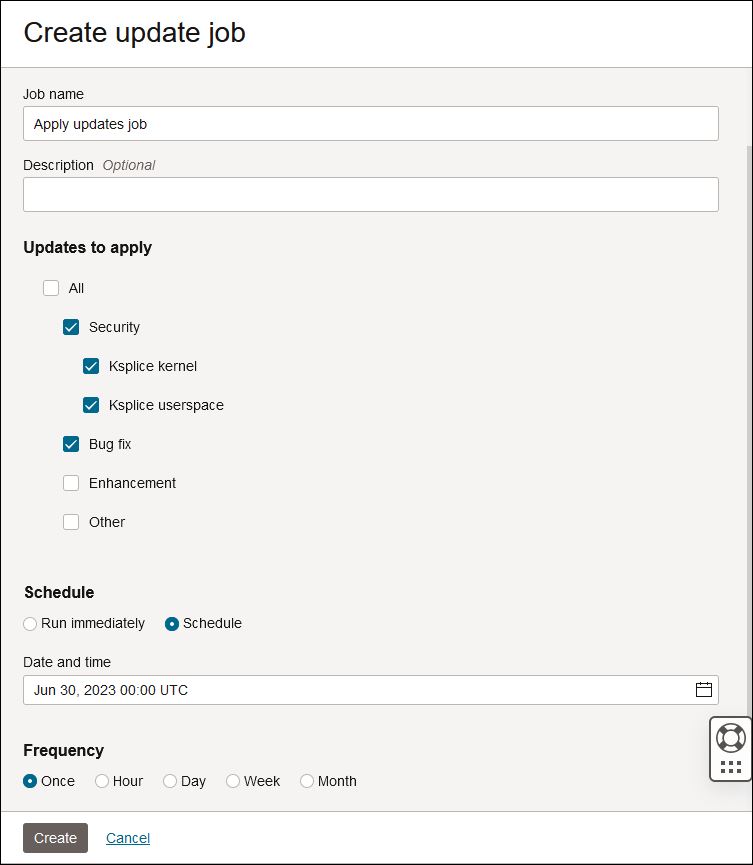The image size is (753, 865).
Task: Tick the Other updates checkbox
Action: coord(71,522)
